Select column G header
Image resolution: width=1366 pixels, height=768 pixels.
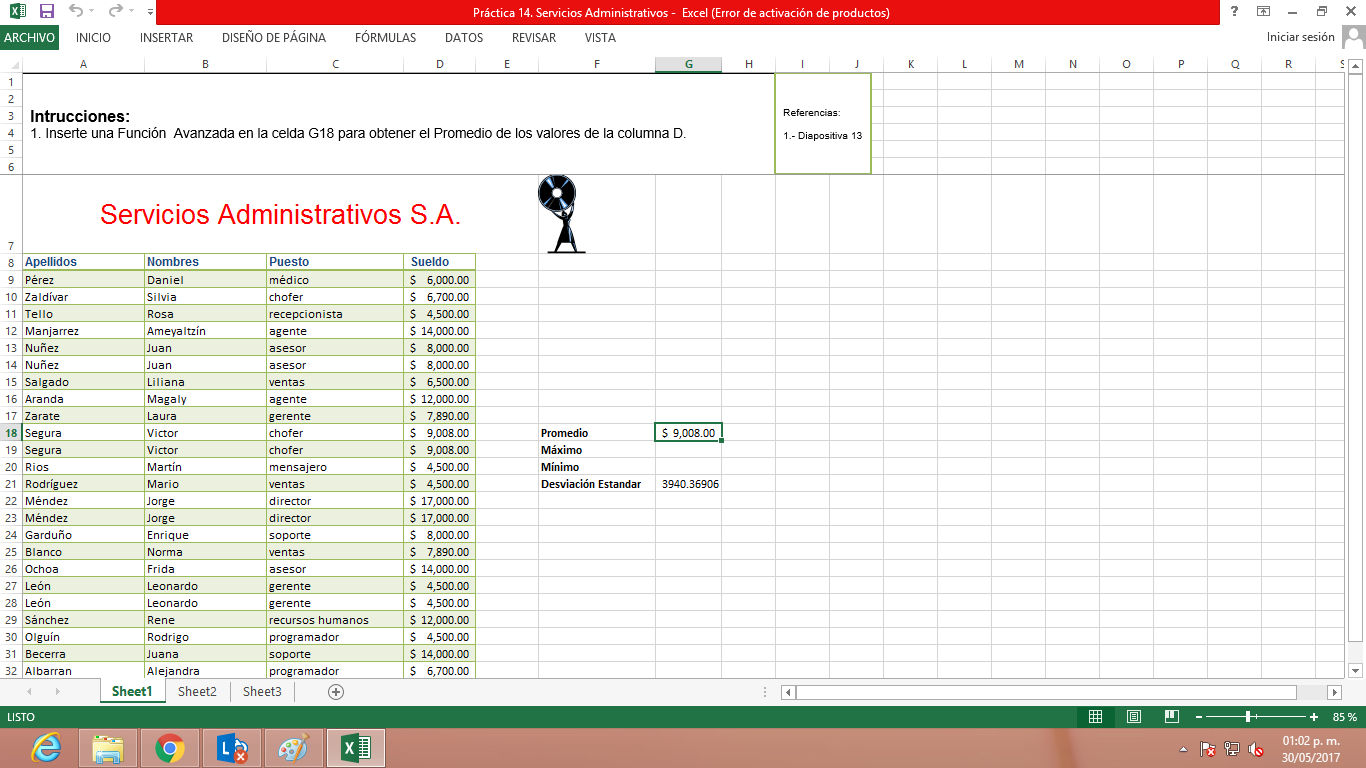point(688,64)
